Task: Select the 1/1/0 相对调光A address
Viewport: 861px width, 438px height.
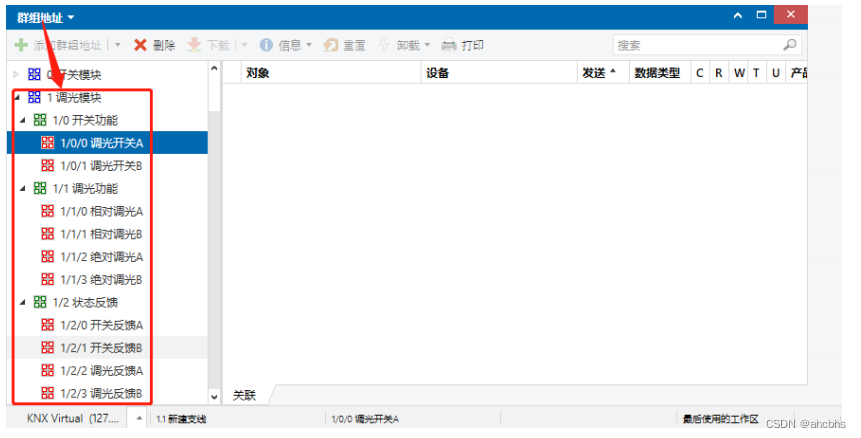Action: 102,211
